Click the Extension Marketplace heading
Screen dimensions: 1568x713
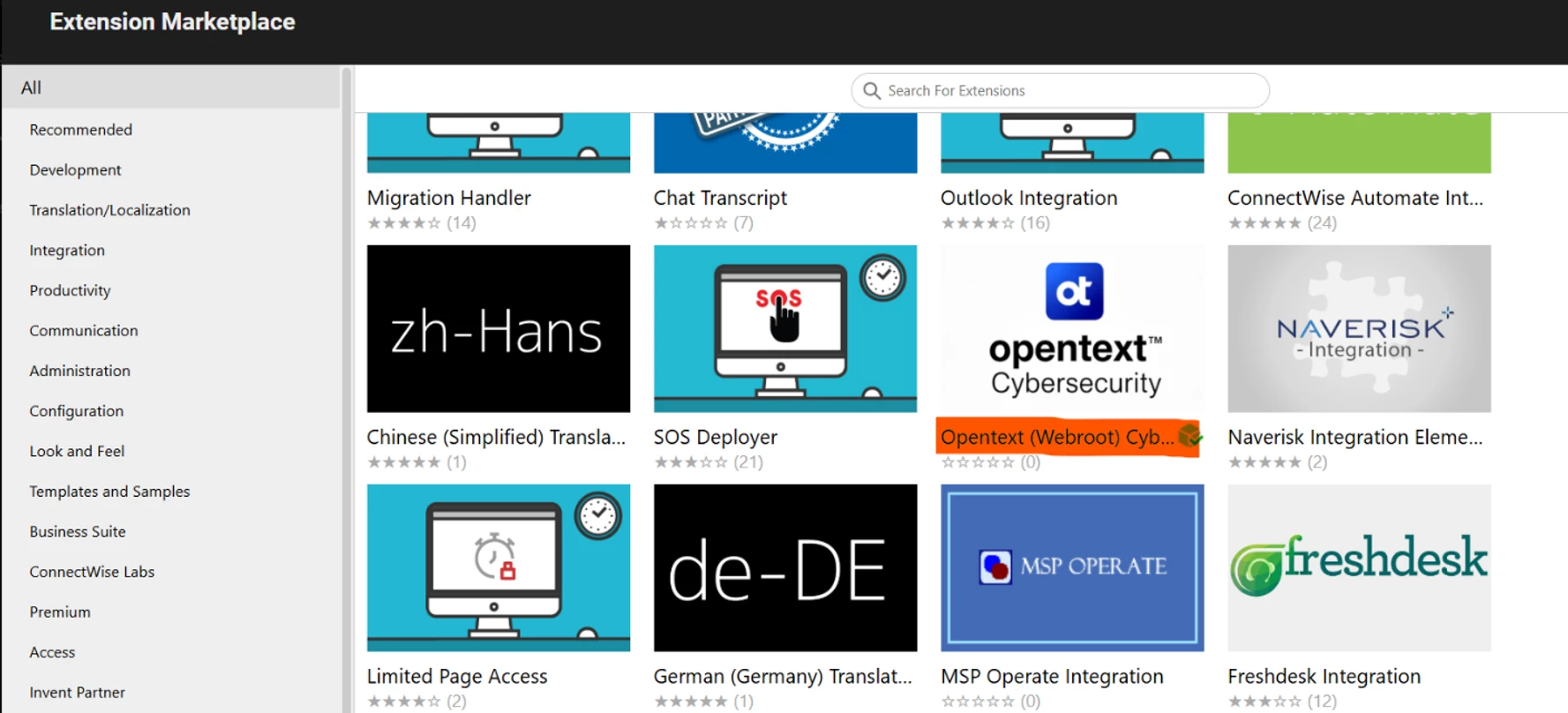172,22
